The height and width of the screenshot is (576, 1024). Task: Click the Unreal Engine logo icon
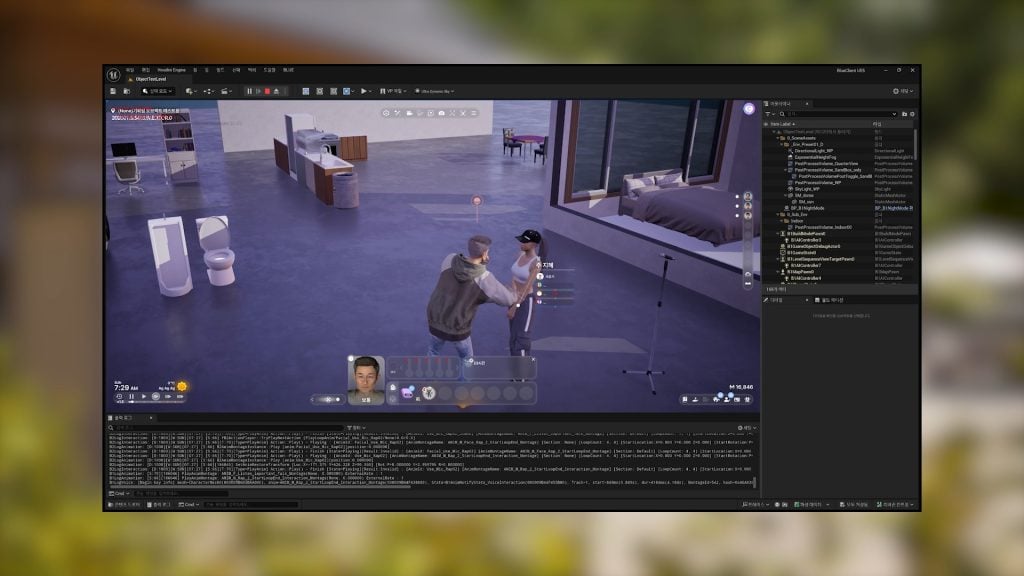tap(112, 71)
